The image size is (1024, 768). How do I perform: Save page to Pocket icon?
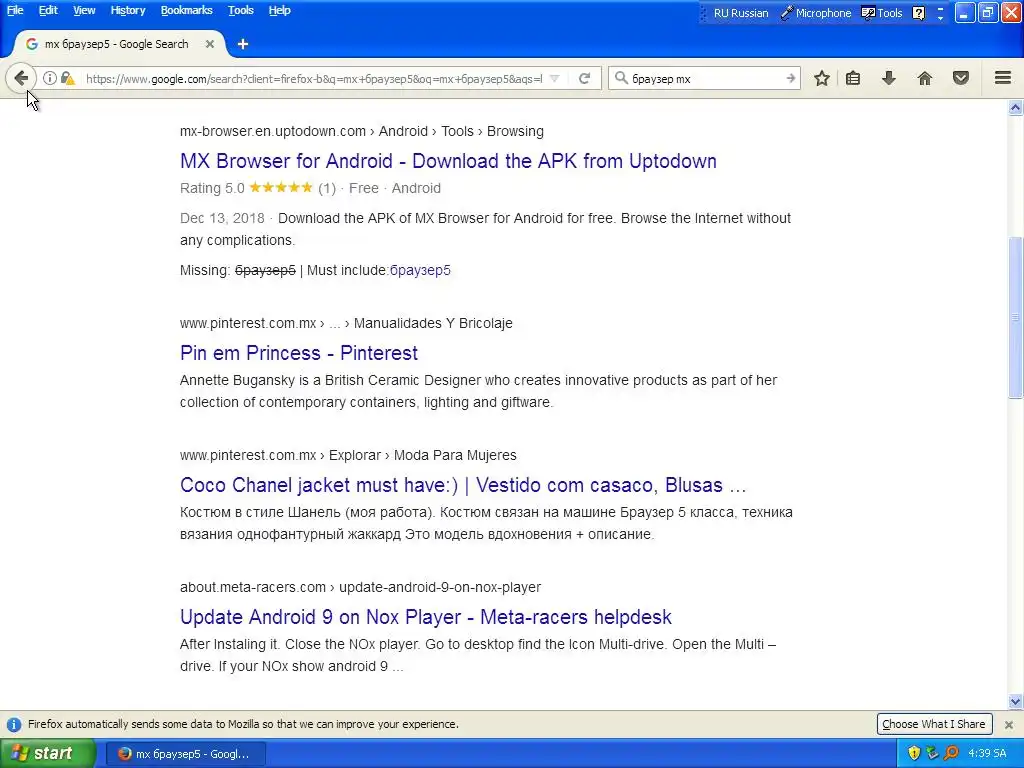point(961,78)
